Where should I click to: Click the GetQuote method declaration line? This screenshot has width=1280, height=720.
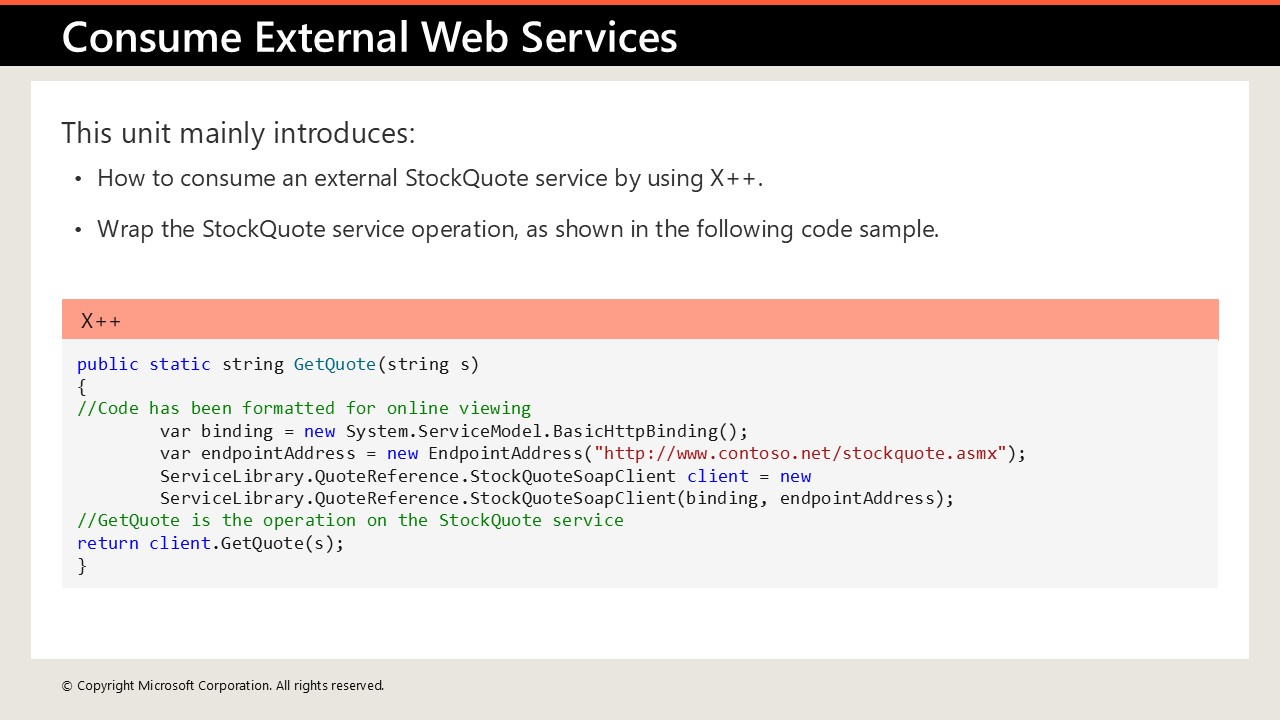point(278,364)
